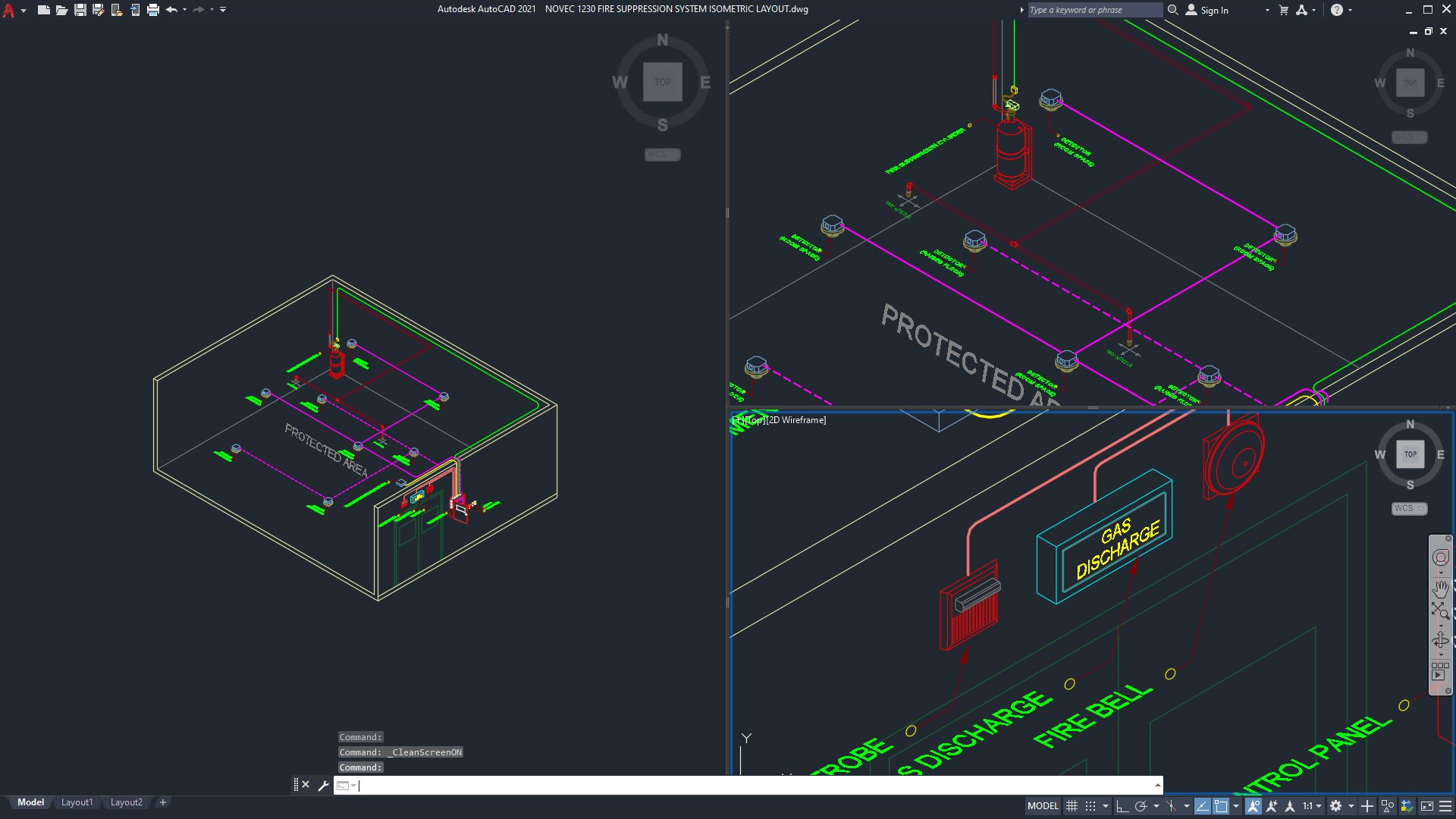Click the Plot icon in the Quick Access toolbar
The width and height of the screenshot is (1456, 819).
click(152, 10)
